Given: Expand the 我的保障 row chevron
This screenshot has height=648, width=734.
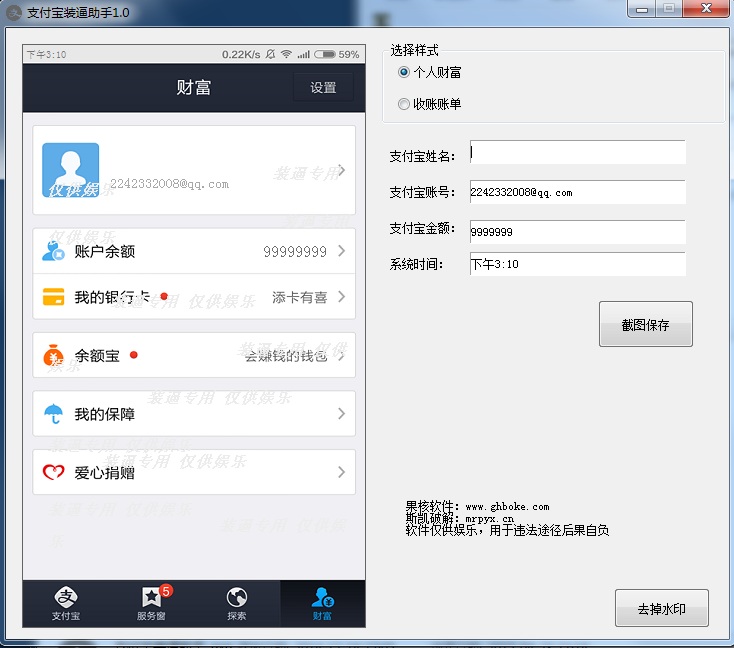Looking at the screenshot, I should (341, 414).
